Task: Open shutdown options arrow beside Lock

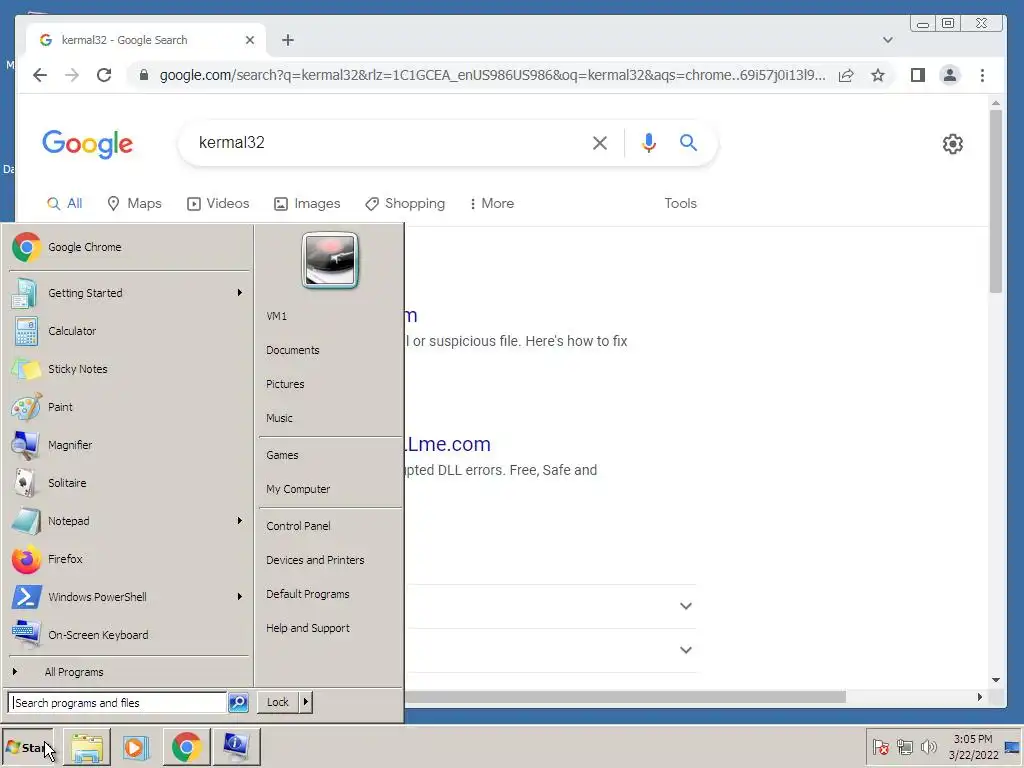Action: coord(306,702)
